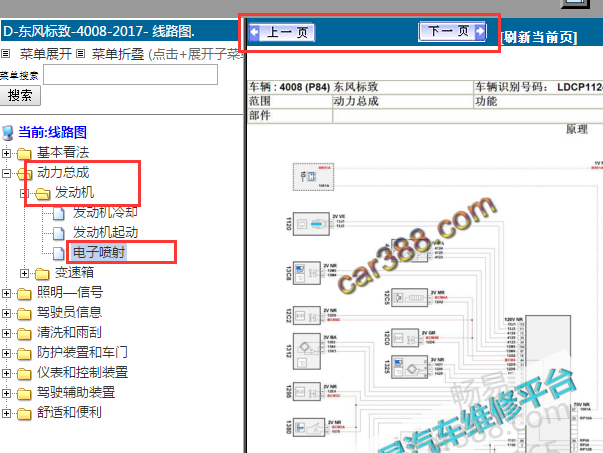Screen dimensions: 603x453
Task: Select the 发动机 tree entry
Action: (x=74, y=192)
